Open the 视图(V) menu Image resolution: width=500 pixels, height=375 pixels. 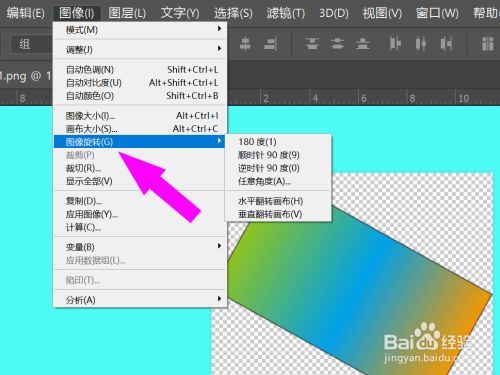coord(382,13)
